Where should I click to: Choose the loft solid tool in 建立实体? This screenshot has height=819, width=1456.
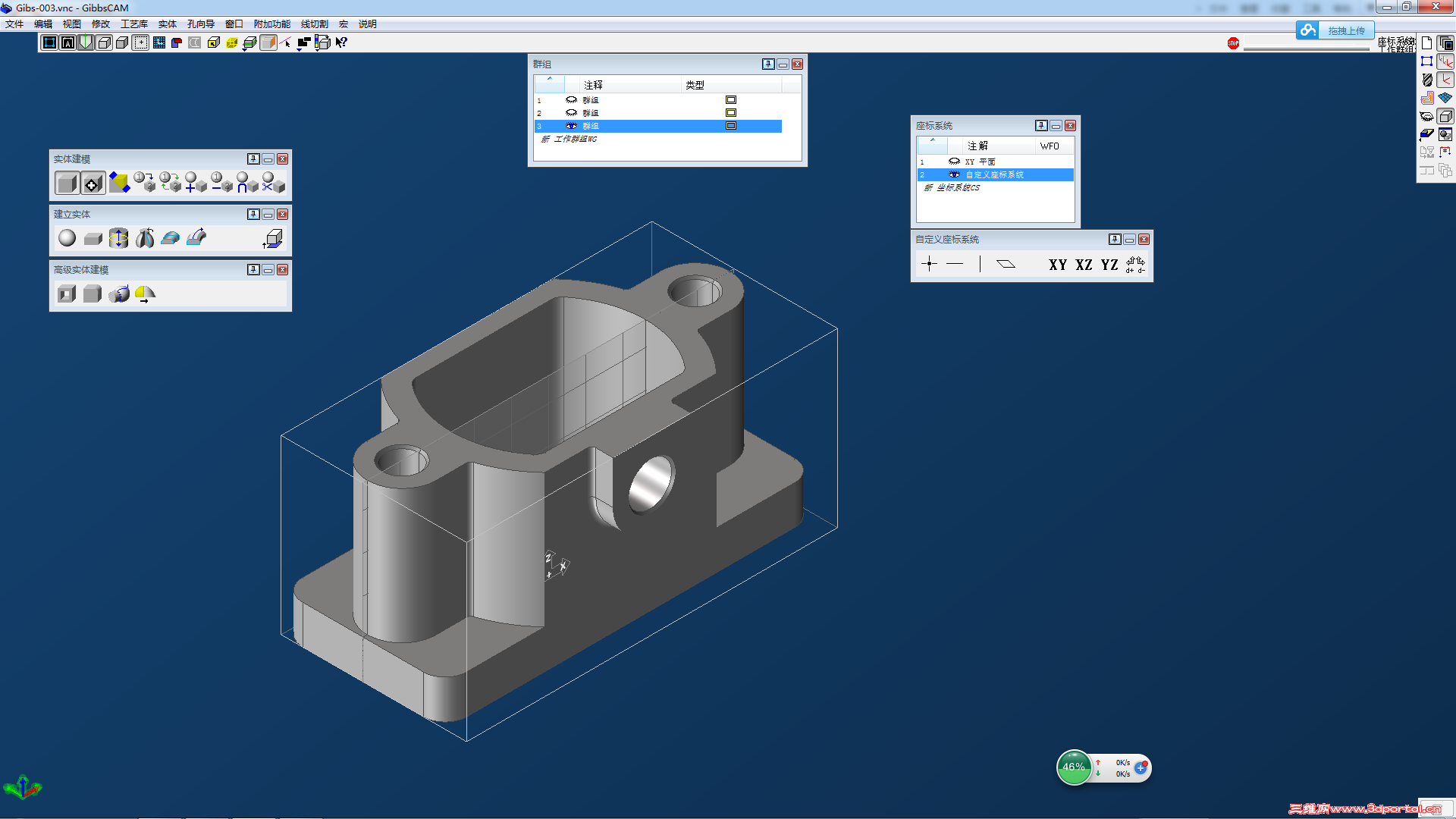(x=171, y=238)
